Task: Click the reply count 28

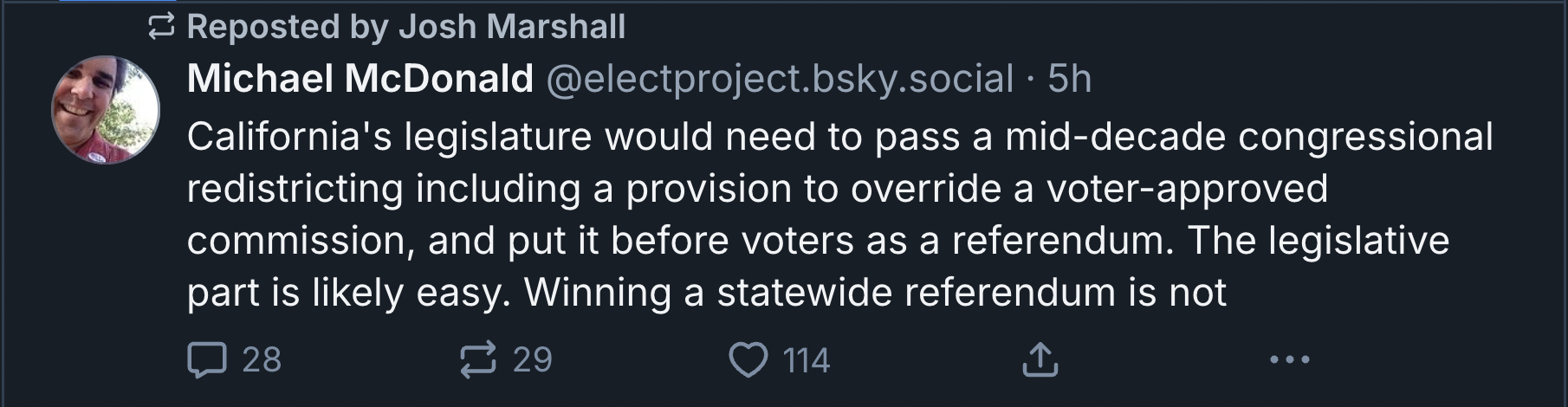Action: click(x=262, y=359)
